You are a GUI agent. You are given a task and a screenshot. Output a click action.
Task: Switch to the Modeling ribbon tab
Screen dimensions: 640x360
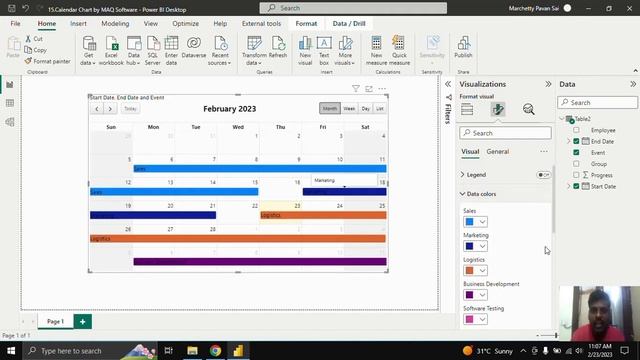(x=115, y=24)
